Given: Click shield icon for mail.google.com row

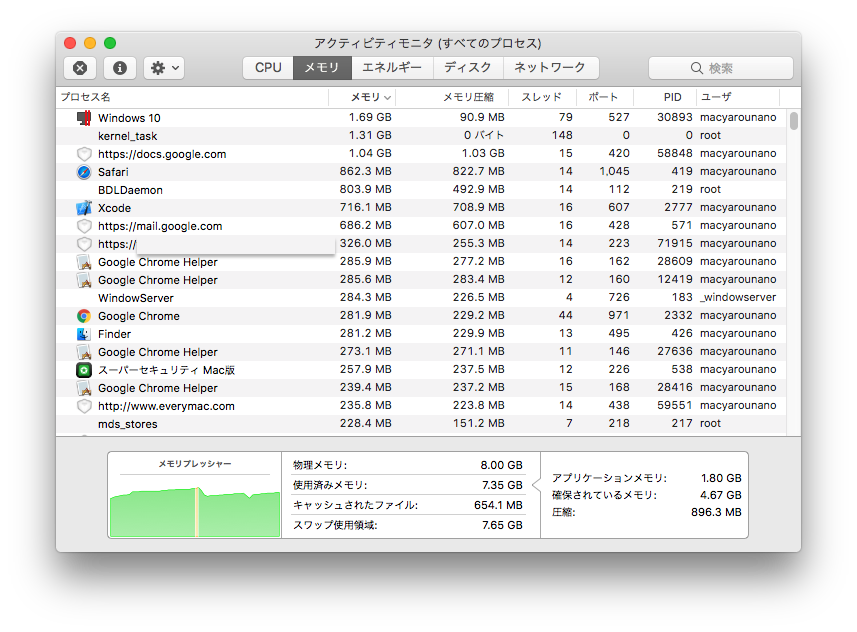Looking at the screenshot, I should click(84, 226).
